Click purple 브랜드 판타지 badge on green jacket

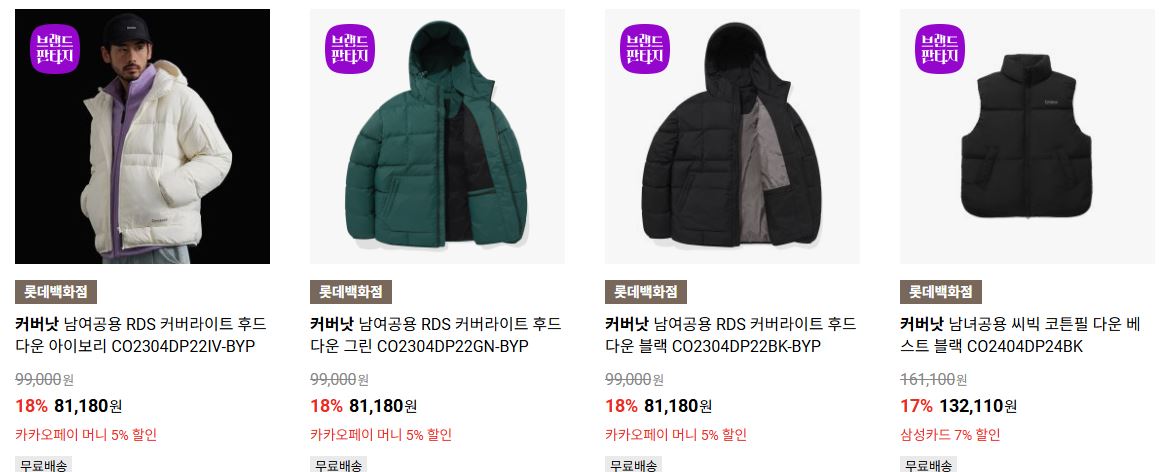(x=350, y=49)
